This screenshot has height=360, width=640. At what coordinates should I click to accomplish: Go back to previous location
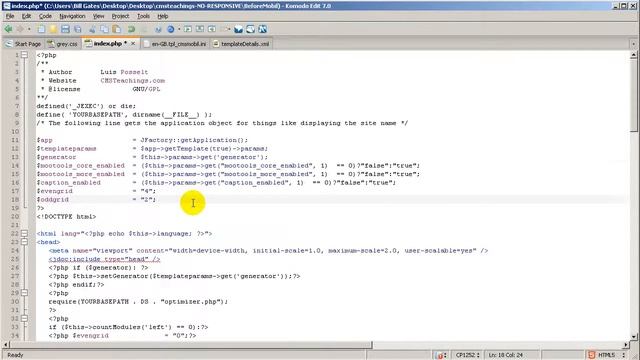click(x=8, y=29)
